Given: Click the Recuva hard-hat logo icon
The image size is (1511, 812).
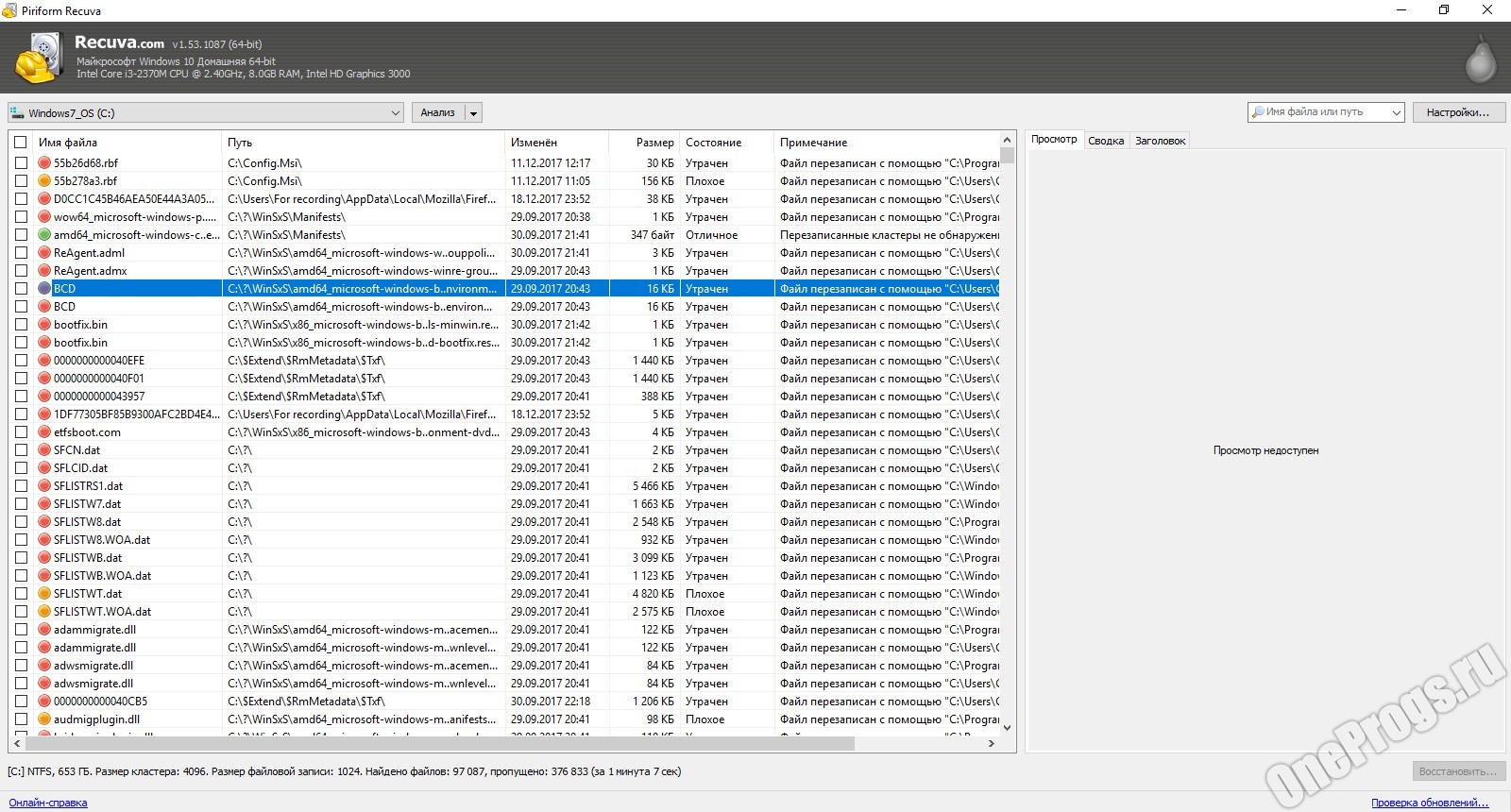Looking at the screenshot, I should click(x=38, y=59).
